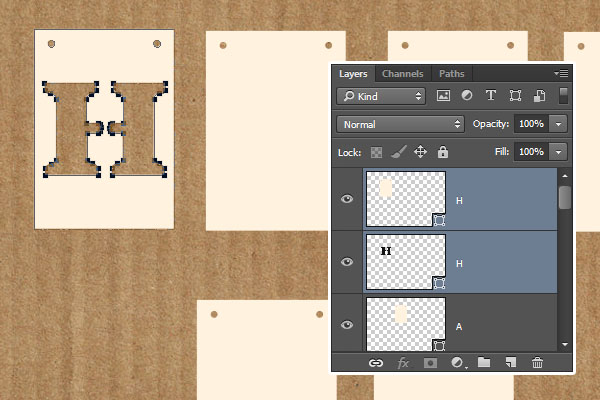Open the Opacity slider dropdown arrow
Viewport: 600px width, 400px height.
(x=558, y=124)
